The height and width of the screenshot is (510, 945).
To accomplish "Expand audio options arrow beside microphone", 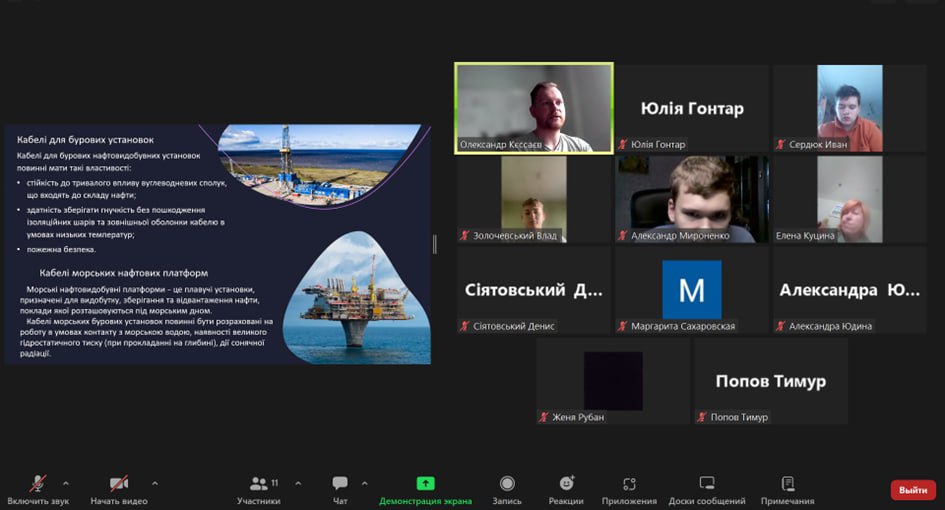I will 66,482.
